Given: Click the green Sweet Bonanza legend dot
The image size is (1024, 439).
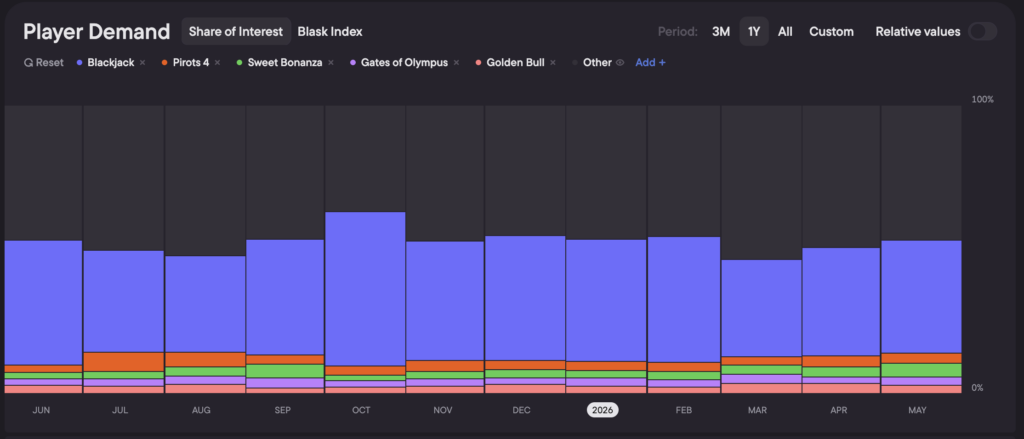Looking at the screenshot, I should click(240, 63).
